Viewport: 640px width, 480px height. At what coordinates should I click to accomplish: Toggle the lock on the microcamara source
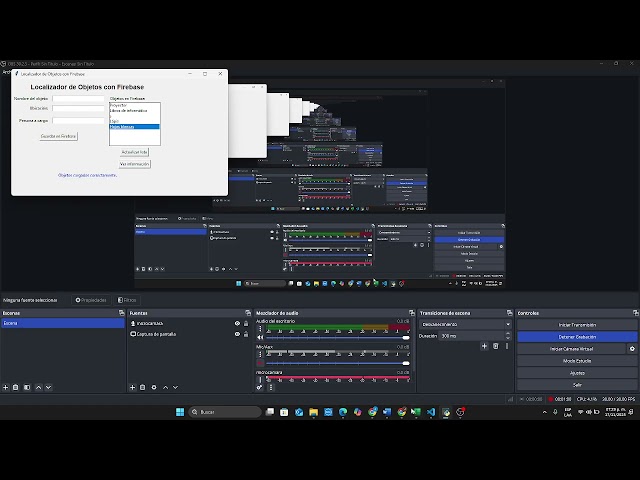[x=246, y=323]
